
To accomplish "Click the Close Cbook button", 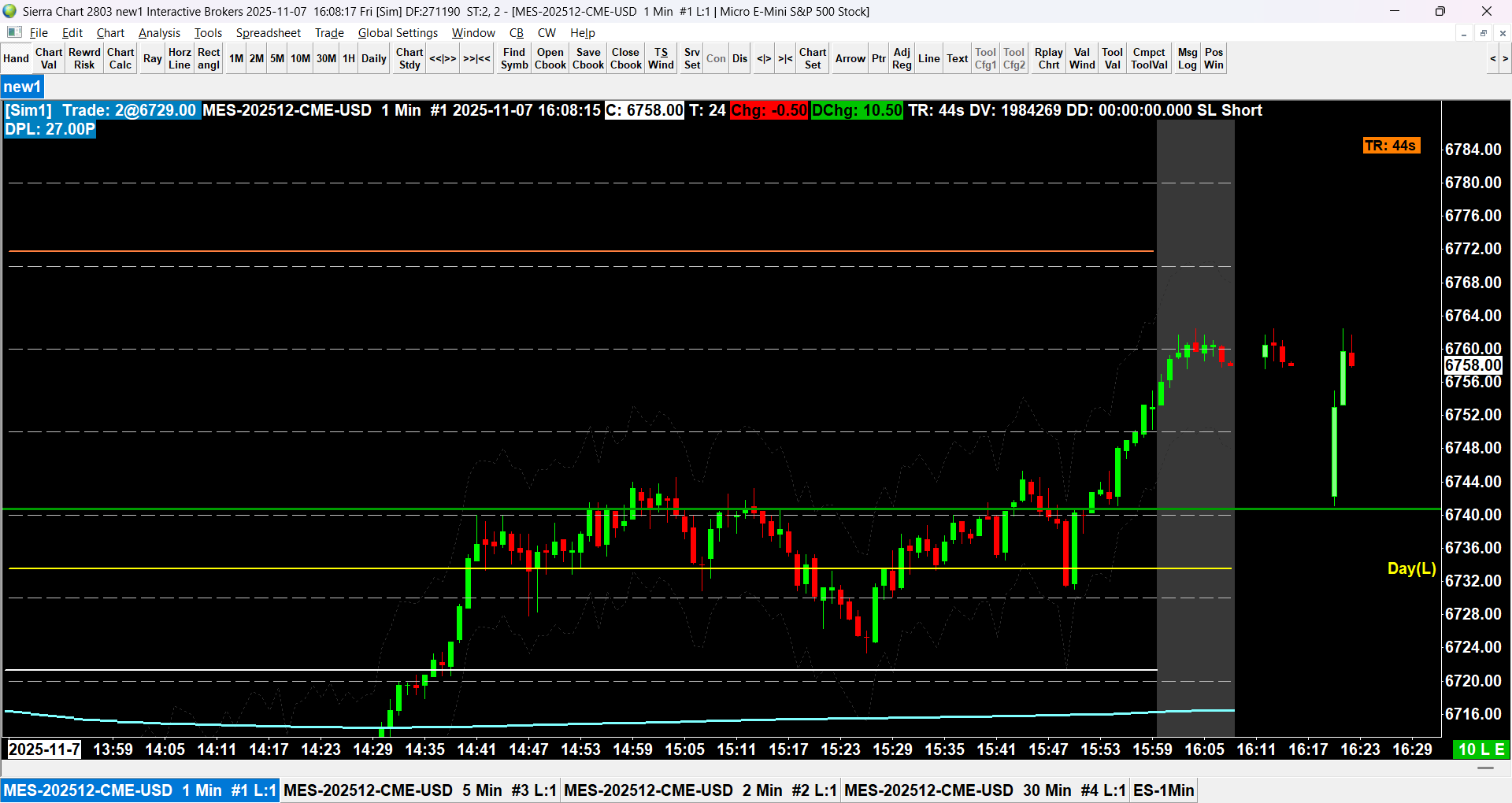I will [x=626, y=58].
